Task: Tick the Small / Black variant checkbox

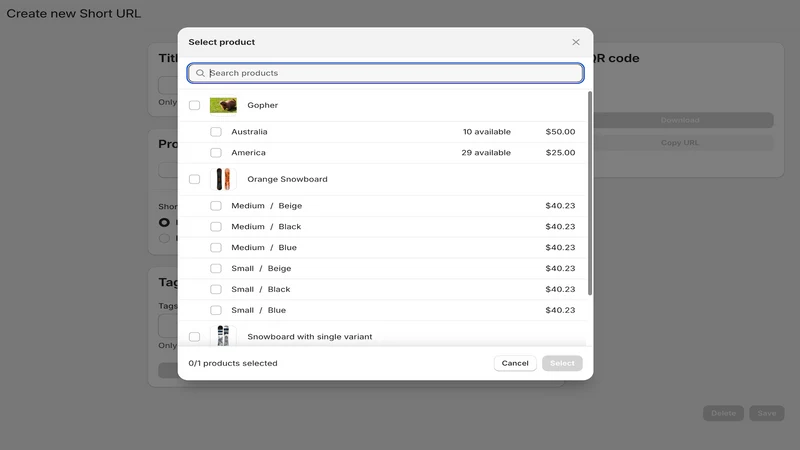Action: coord(216,289)
